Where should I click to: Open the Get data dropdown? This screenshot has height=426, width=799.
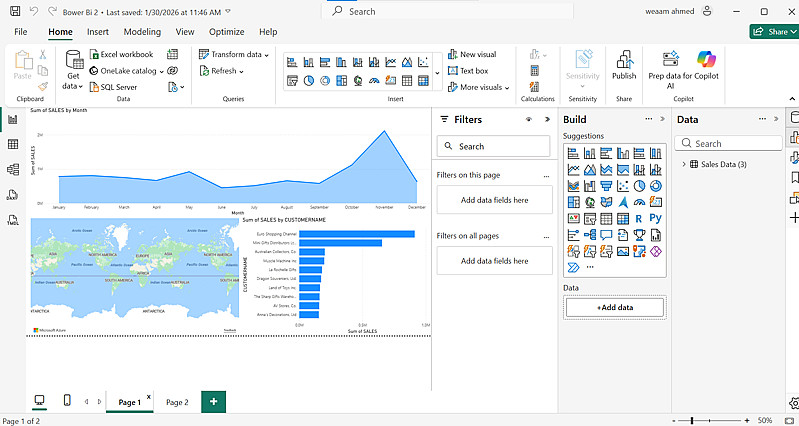[x=73, y=70]
